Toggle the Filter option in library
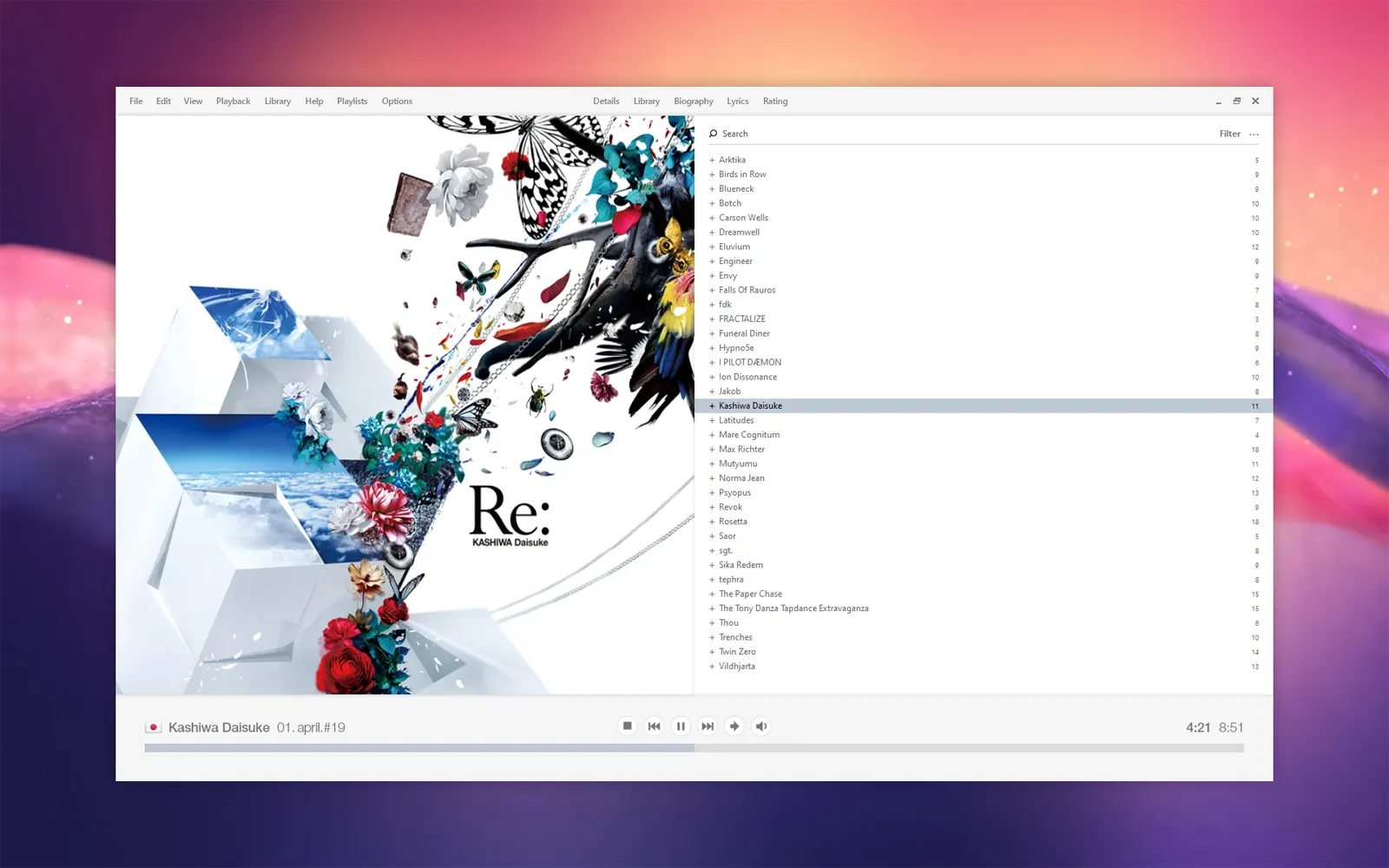 click(x=1229, y=134)
